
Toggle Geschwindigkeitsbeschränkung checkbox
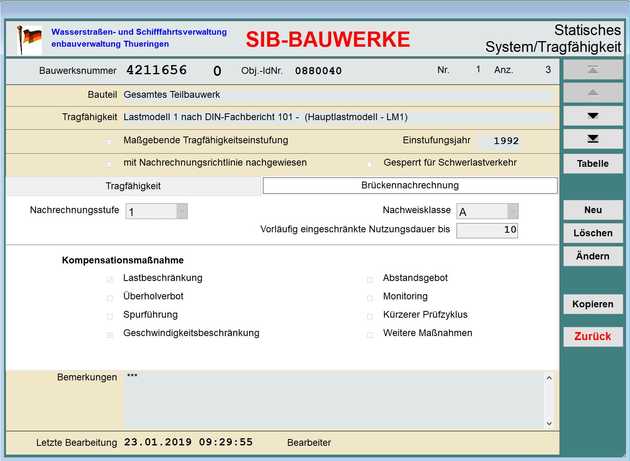click(109, 335)
